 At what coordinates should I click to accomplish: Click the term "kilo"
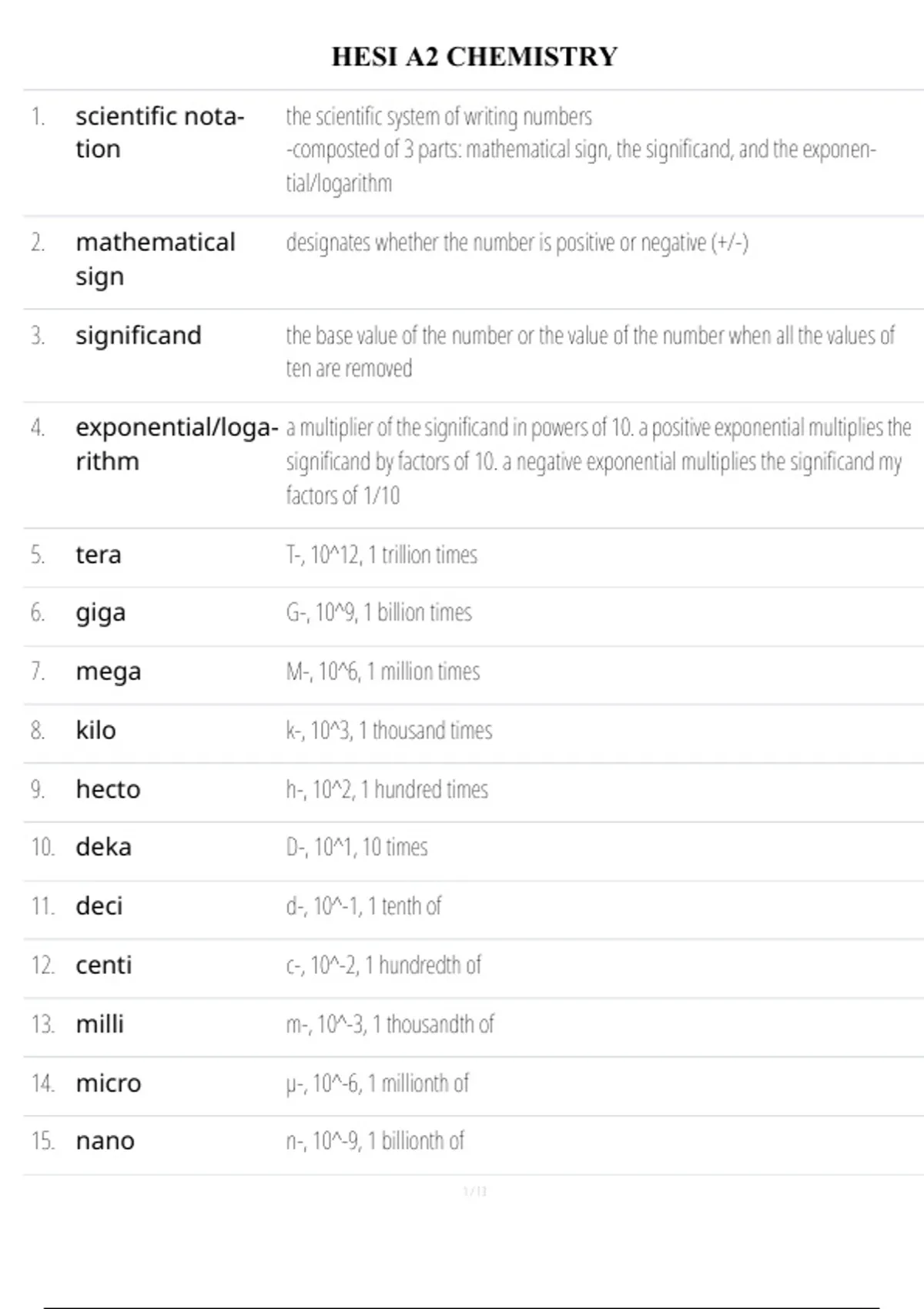96,731
